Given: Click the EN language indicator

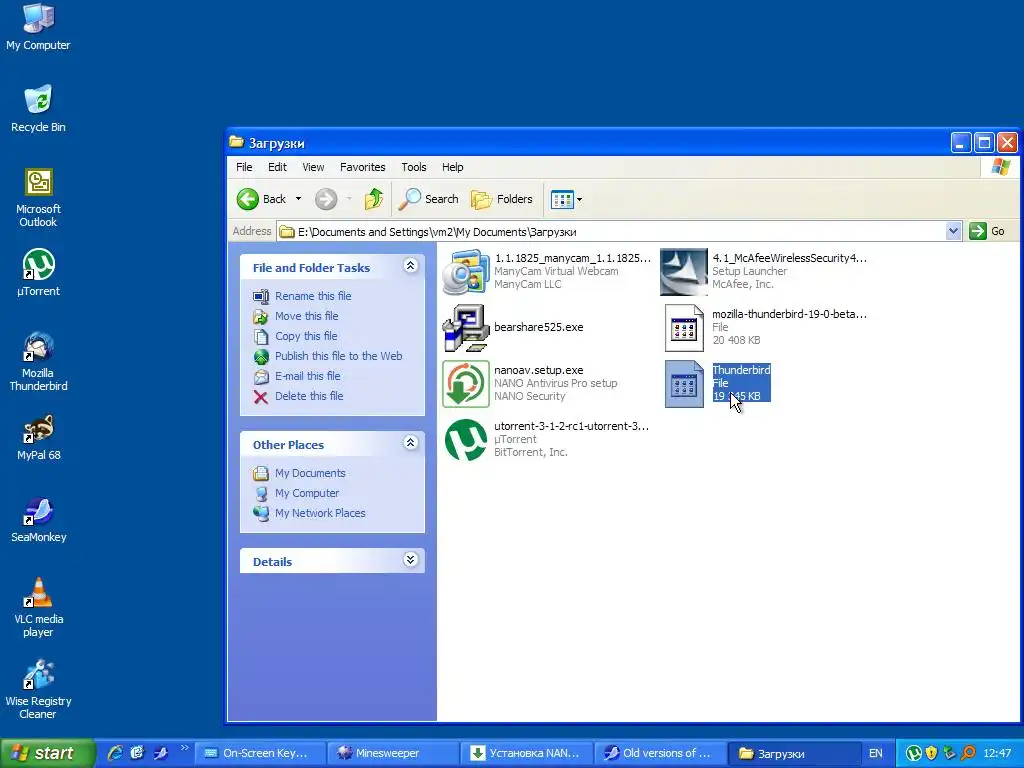Looking at the screenshot, I should click(x=876, y=753).
